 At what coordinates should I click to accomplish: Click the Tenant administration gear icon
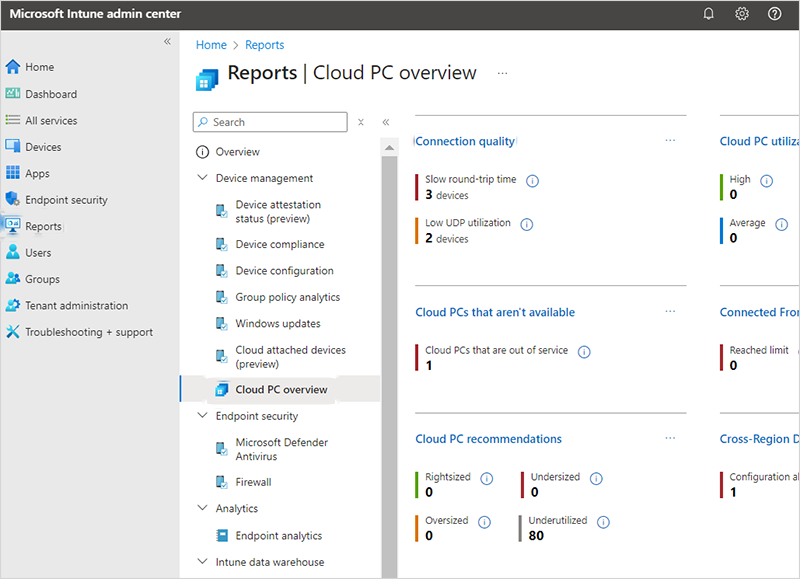(x=13, y=305)
